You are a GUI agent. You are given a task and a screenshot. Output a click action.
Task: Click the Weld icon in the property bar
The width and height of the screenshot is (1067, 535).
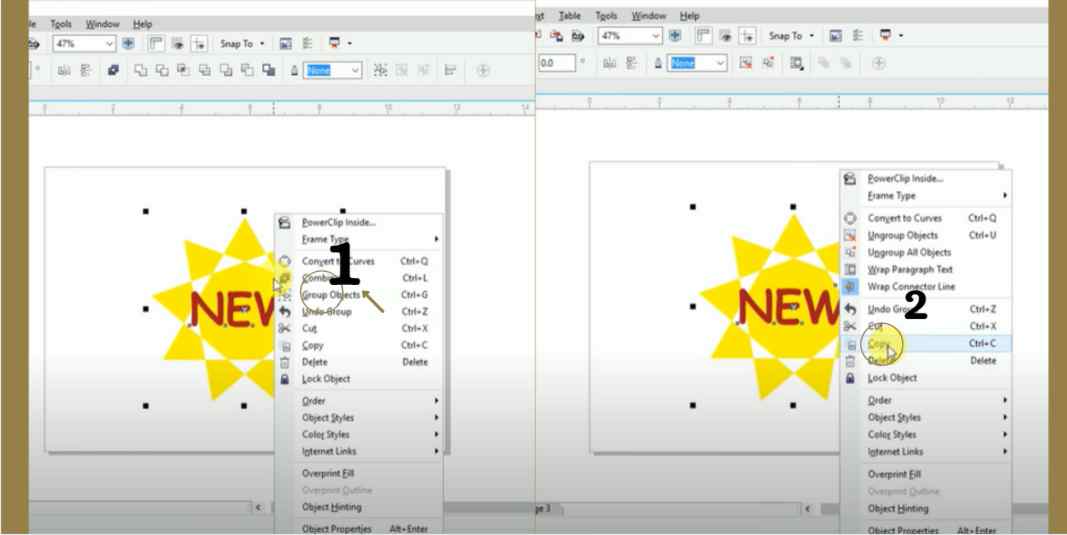[140, 70]
